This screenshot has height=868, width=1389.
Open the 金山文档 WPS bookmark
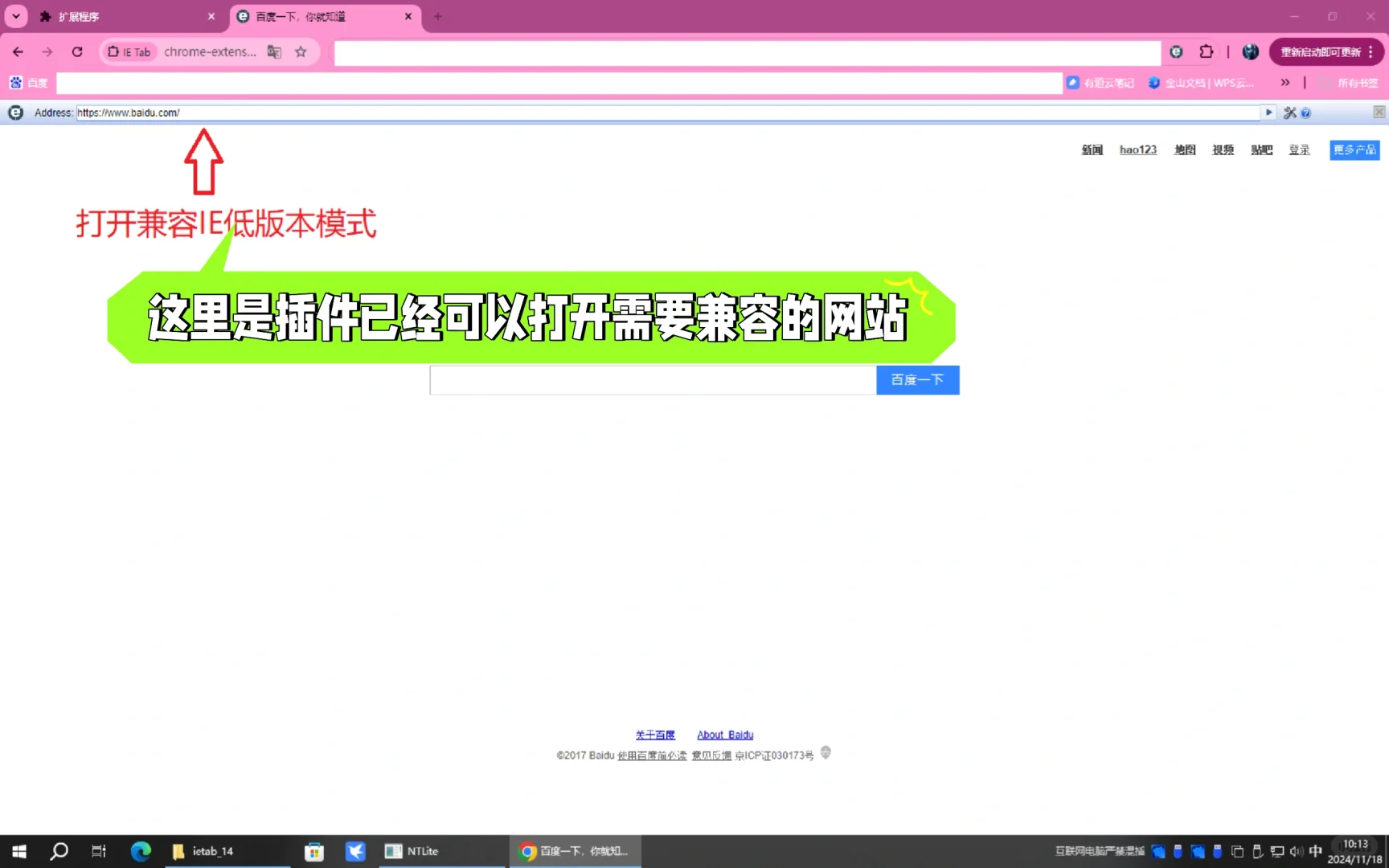1201,83
